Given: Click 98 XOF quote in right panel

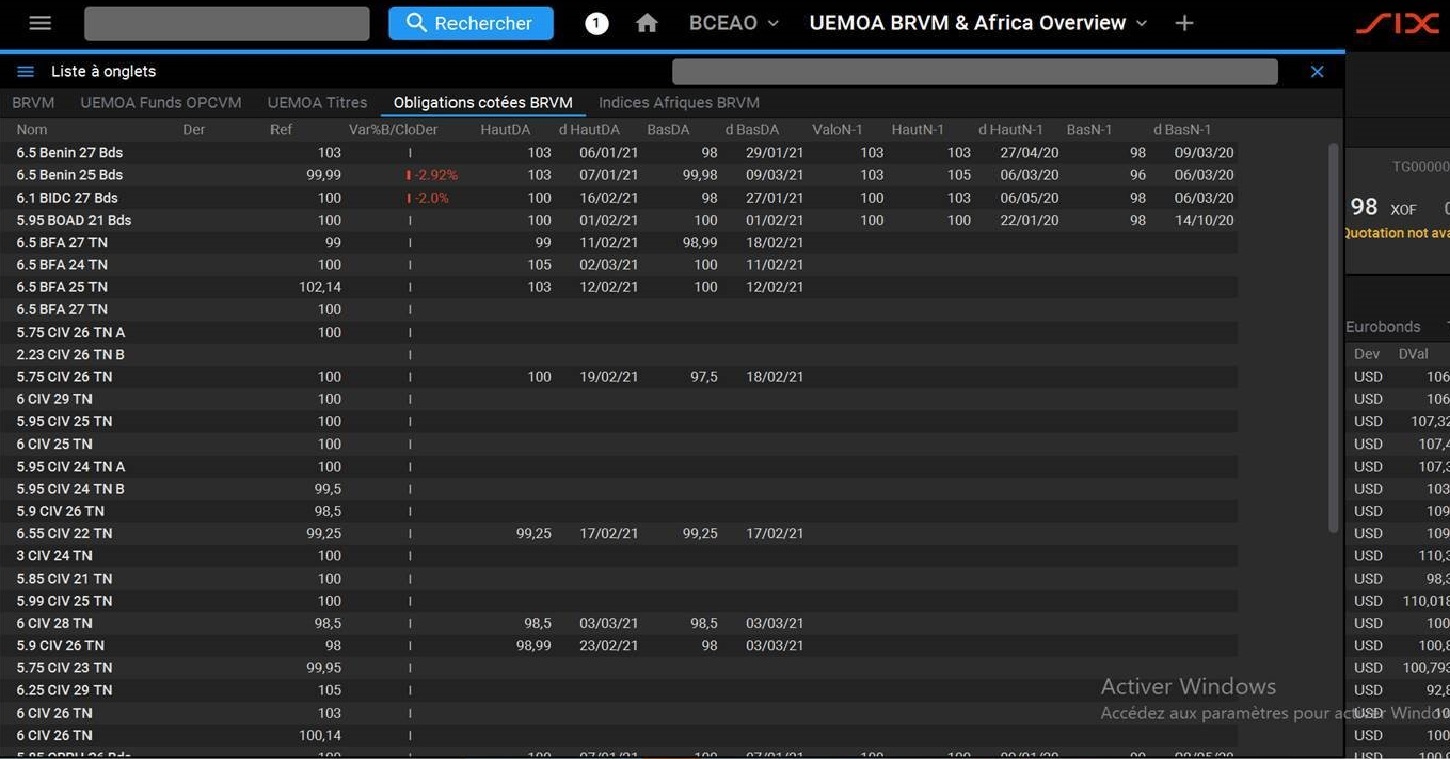Looking at the screenshot, I should pos(1383,208).
